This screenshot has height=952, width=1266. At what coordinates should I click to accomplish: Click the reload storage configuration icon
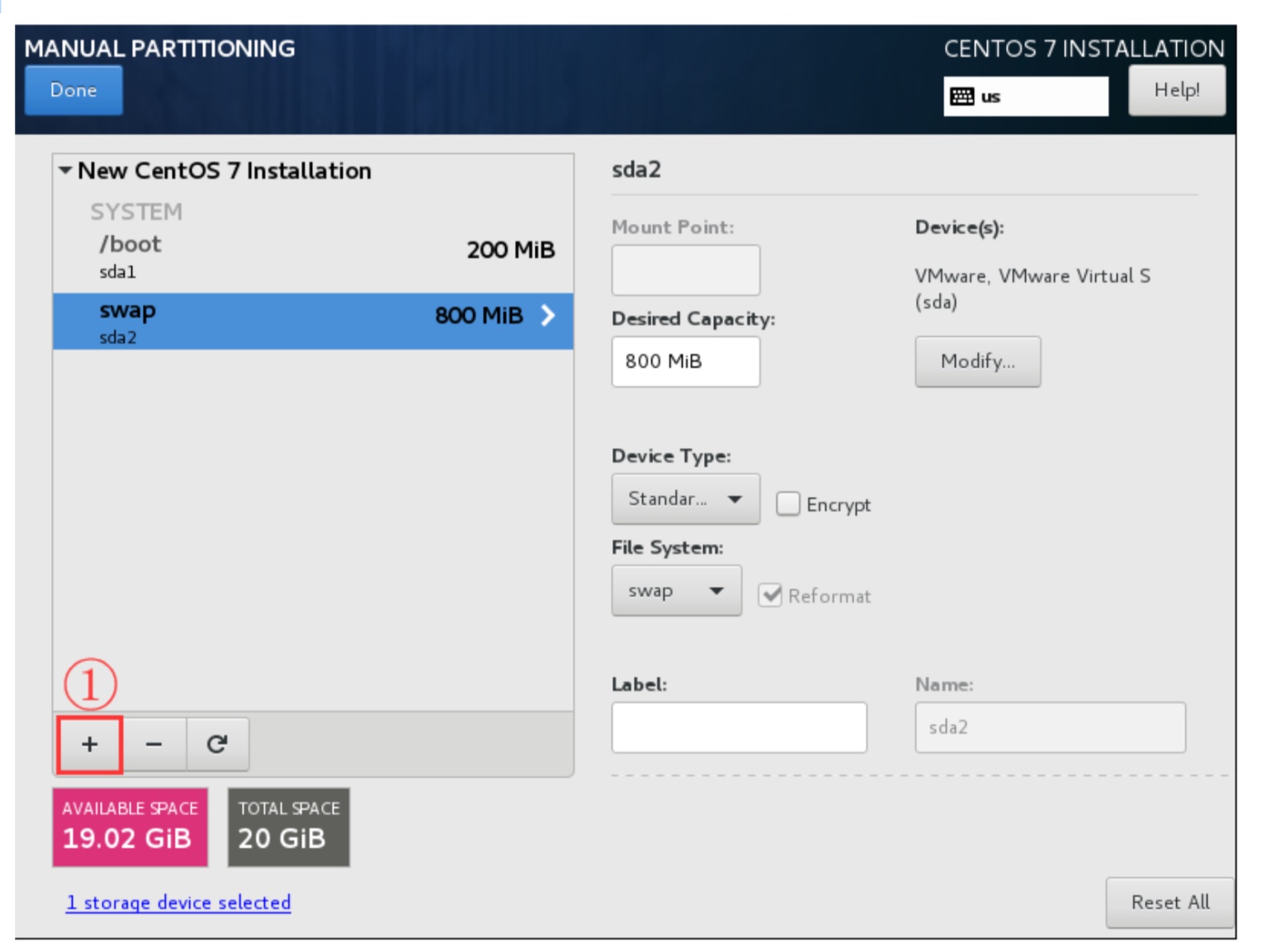217,744
